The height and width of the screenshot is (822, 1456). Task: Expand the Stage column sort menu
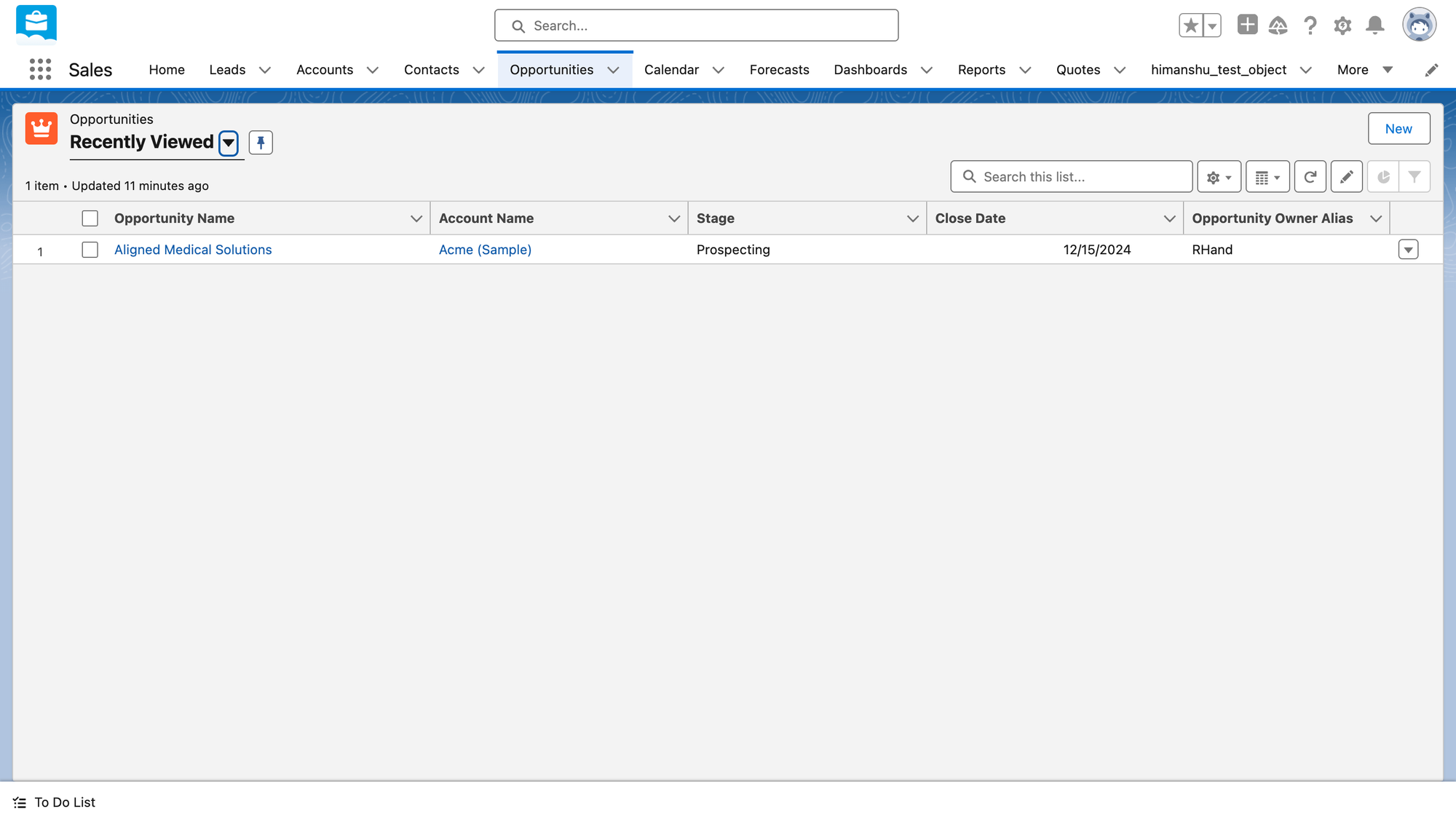click(x=912, y=218)
